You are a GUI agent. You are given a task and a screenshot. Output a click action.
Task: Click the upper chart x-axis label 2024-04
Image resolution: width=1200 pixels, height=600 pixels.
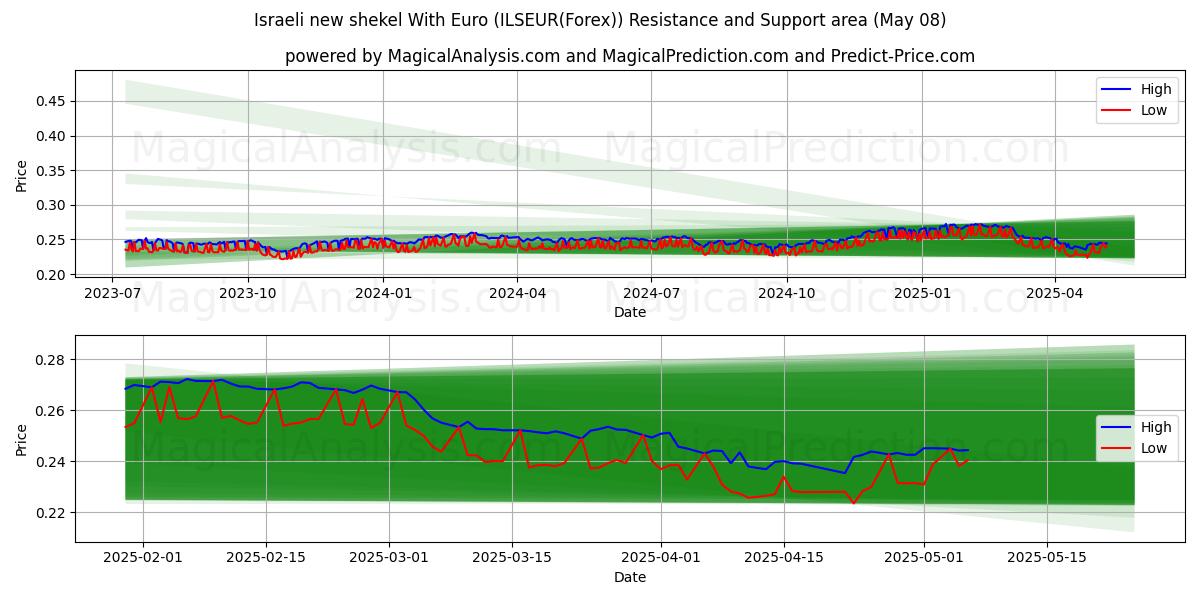517,294
